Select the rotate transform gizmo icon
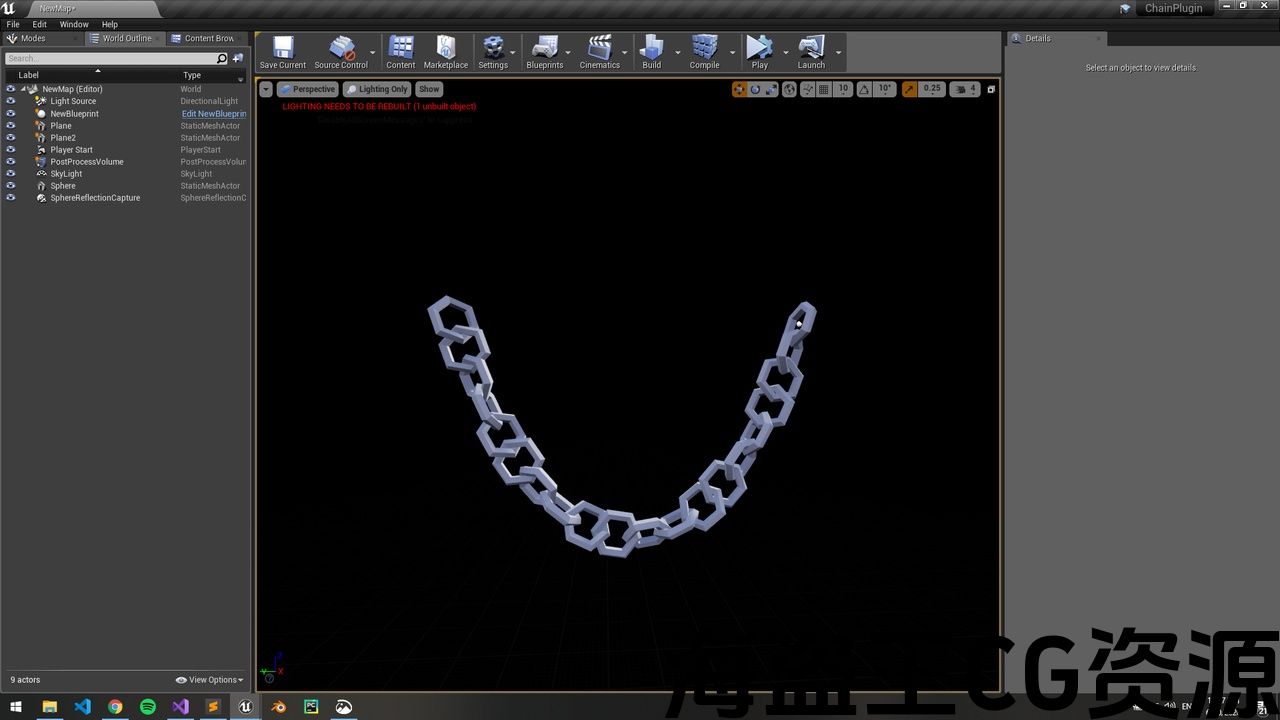This screenshot has height=720, width=1280. click(x=755, y=89)
